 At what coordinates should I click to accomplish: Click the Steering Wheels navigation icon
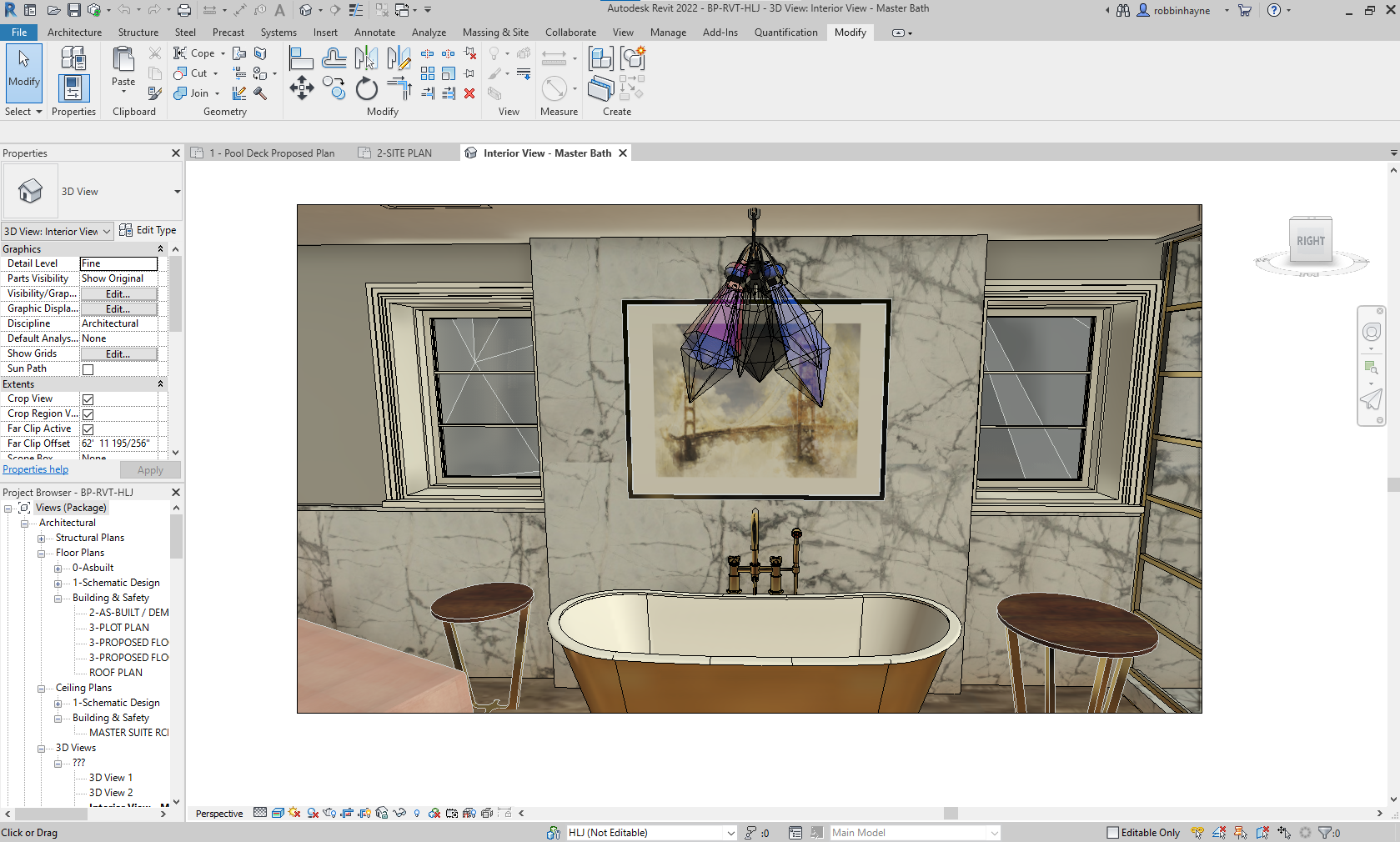[1372, 333]
